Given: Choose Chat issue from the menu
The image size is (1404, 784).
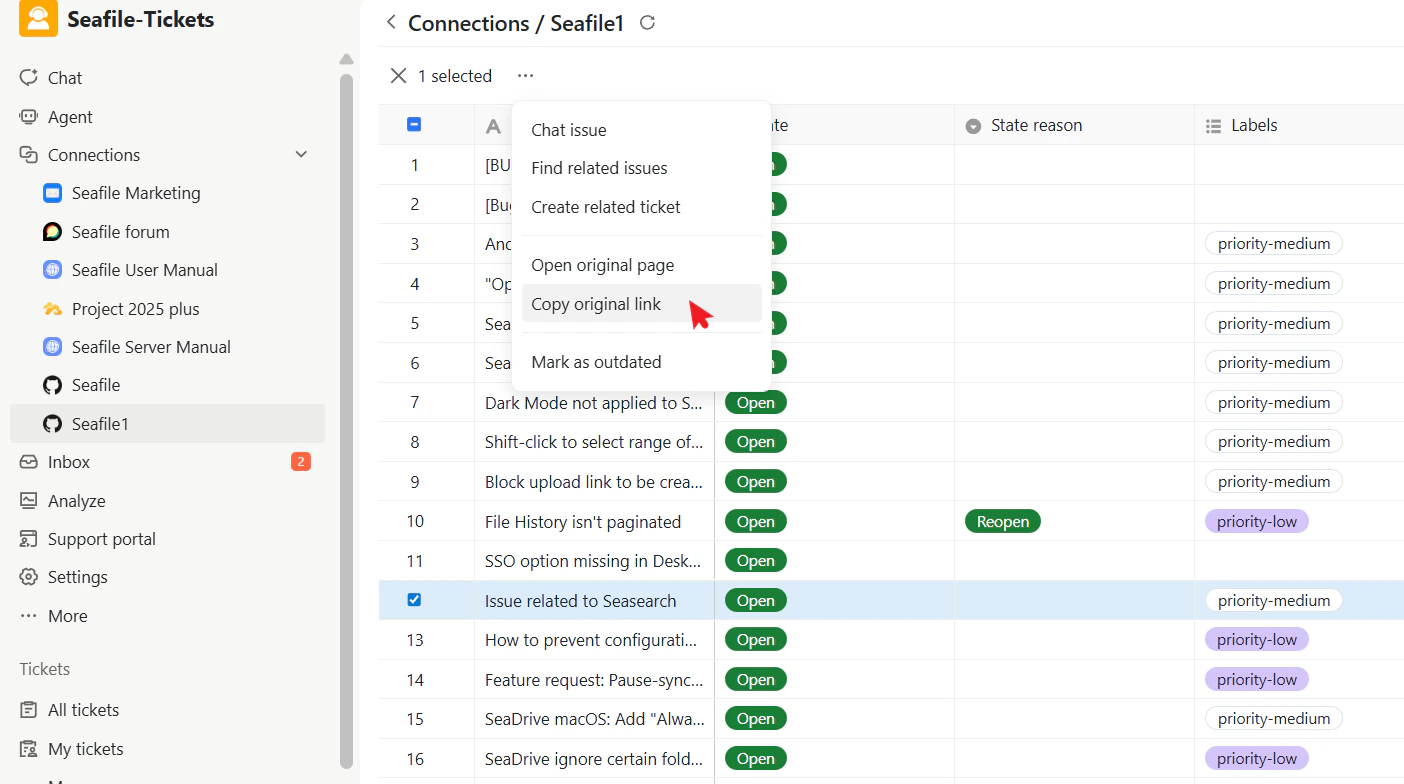Looking at the screenshot, I should point(641,130).
